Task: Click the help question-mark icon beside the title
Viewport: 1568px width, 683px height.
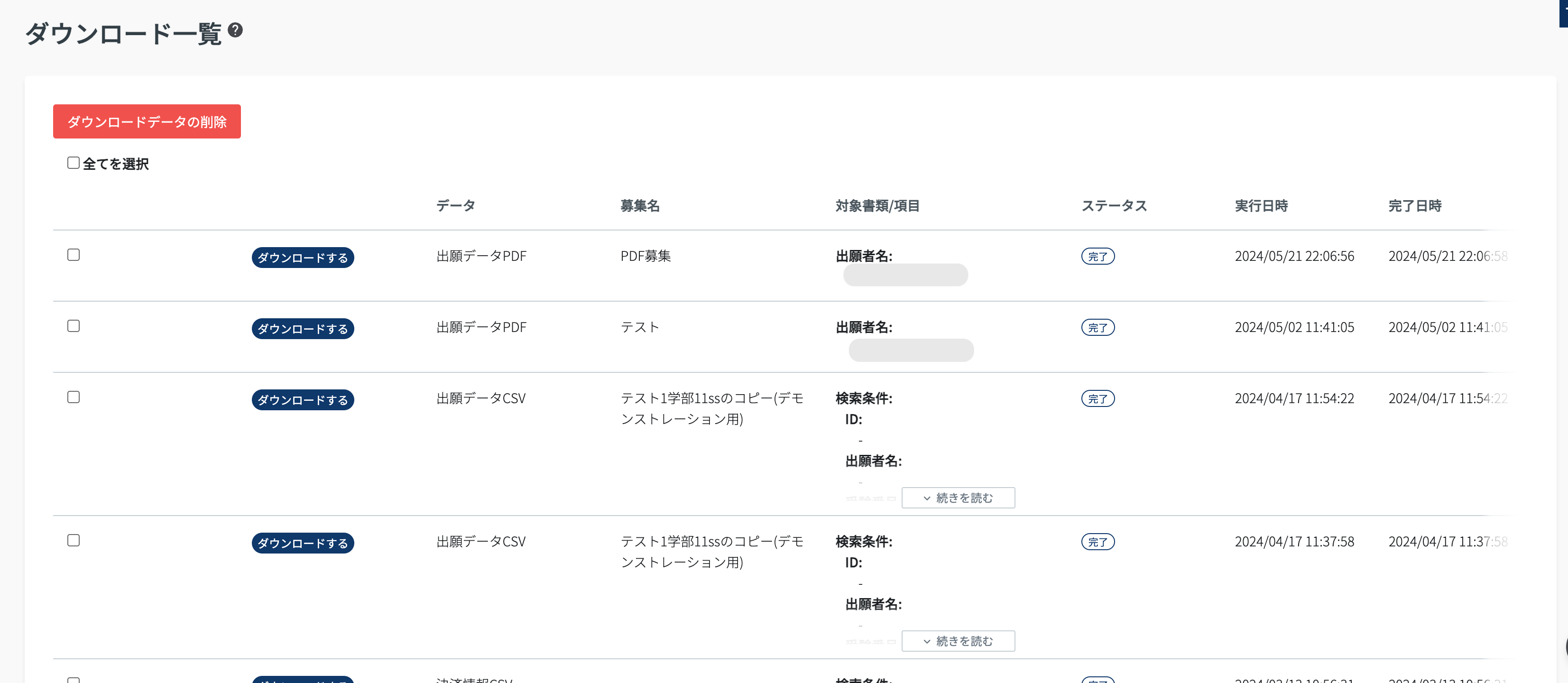Action: click(235, 30)
